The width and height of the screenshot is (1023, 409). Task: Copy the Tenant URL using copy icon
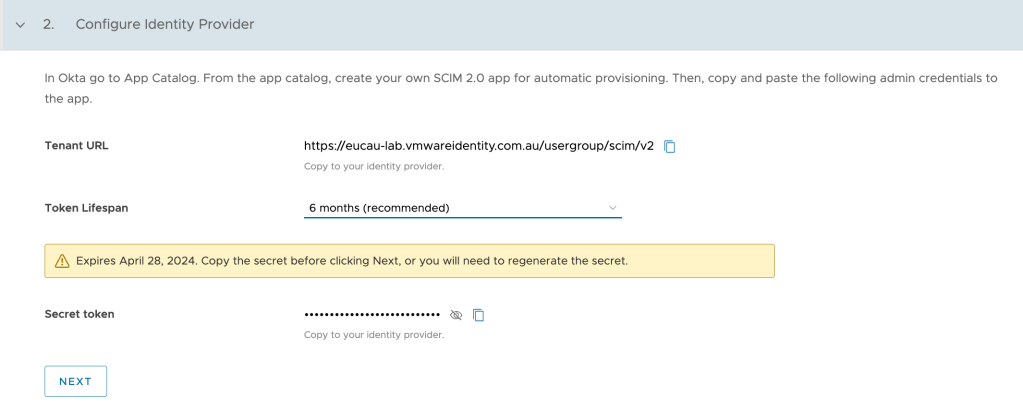(x=670, y=146)
